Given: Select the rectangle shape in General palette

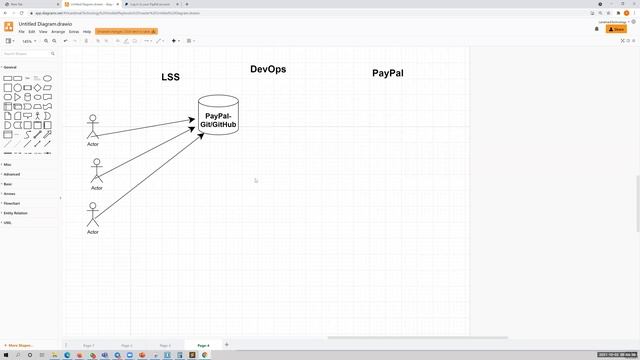Looking at the screenshot, I should coord(8,78).
